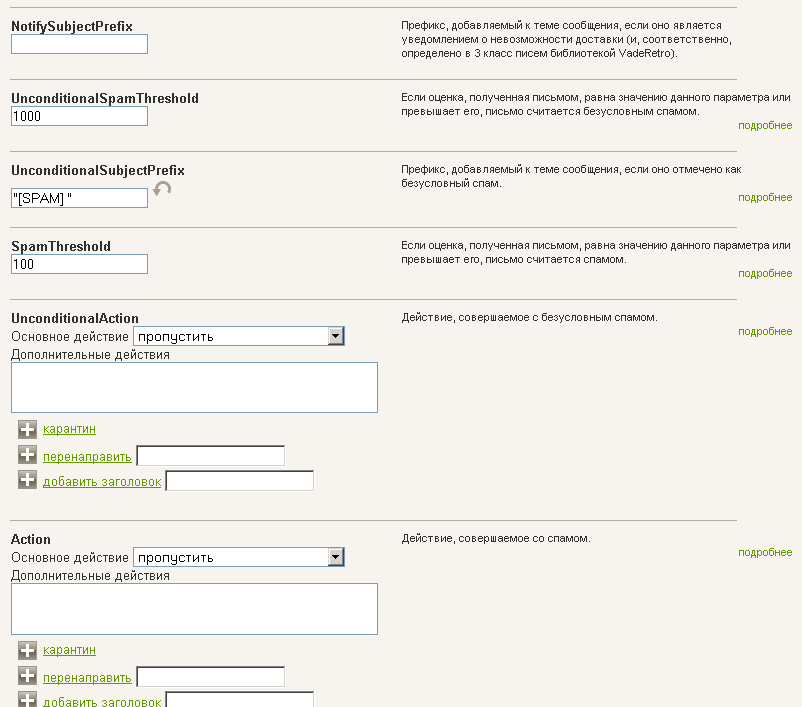Open подробнее link for UnconditionalSpamThreshold
The width and height of the screenshot is (802, 707).
[x=765, y=125]
